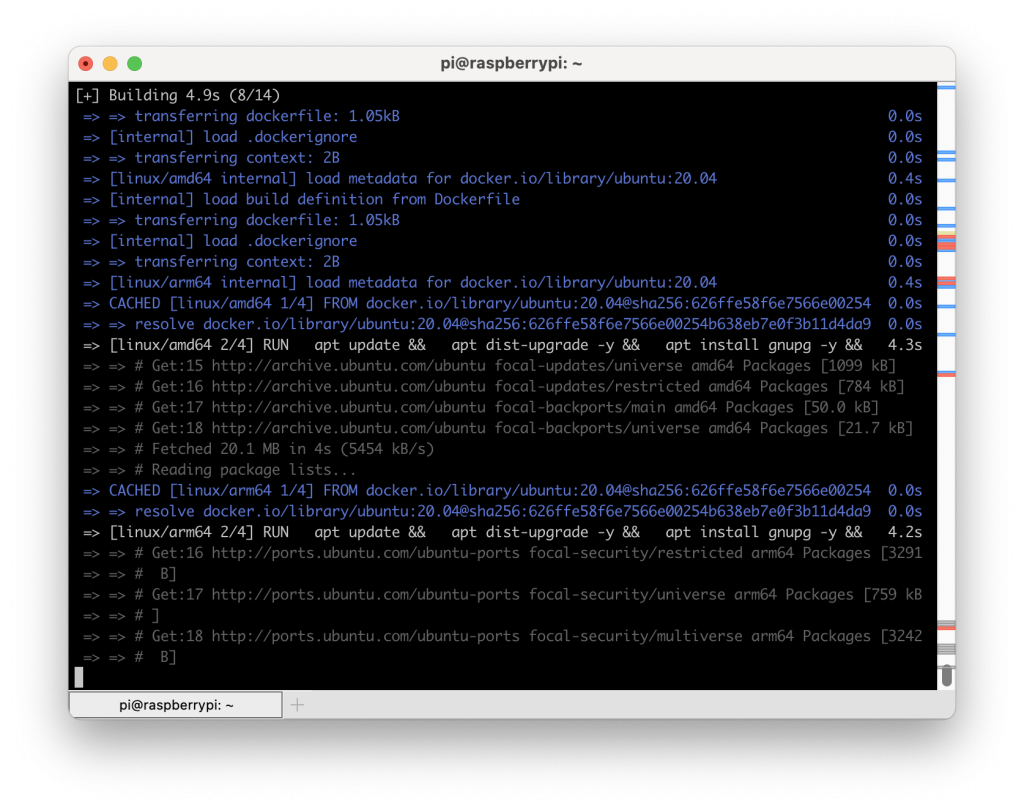Click 'Fetched 20.1 MB in 4s' line
The image size is (1024, 810).
(x=292, y=449)
